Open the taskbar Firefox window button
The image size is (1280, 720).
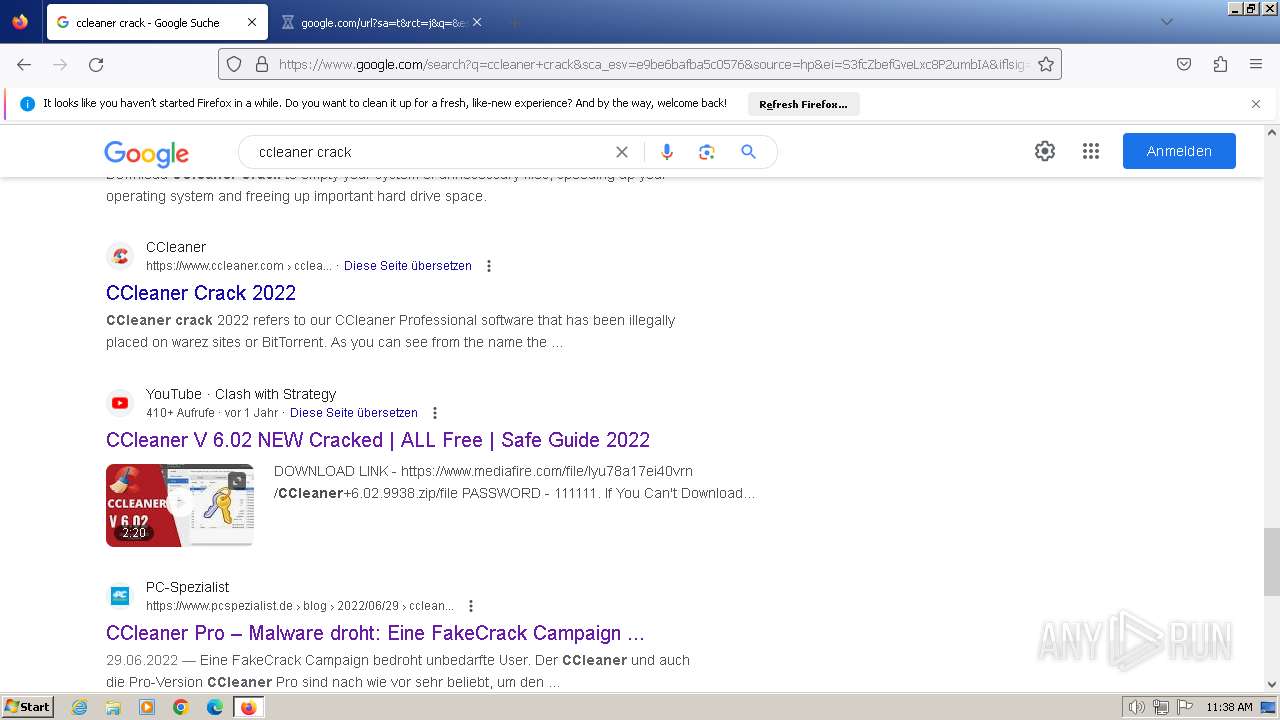pyautogui.click(x=248, y=707)
